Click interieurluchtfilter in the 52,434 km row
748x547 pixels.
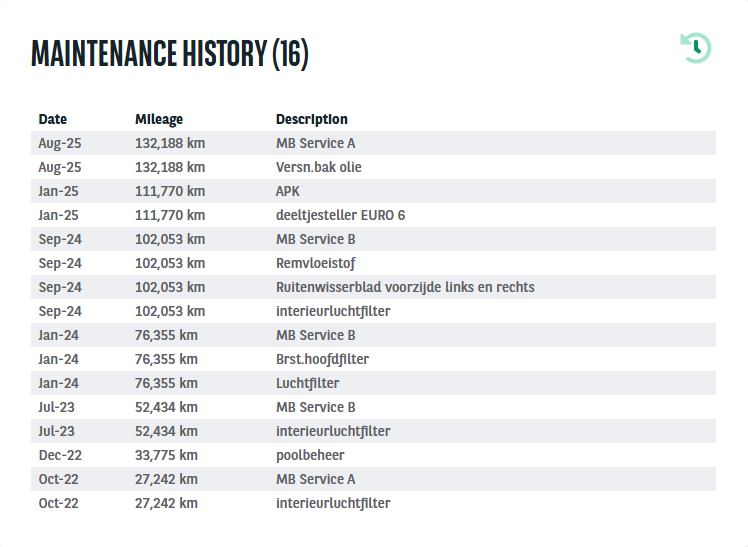coord(333,431)
